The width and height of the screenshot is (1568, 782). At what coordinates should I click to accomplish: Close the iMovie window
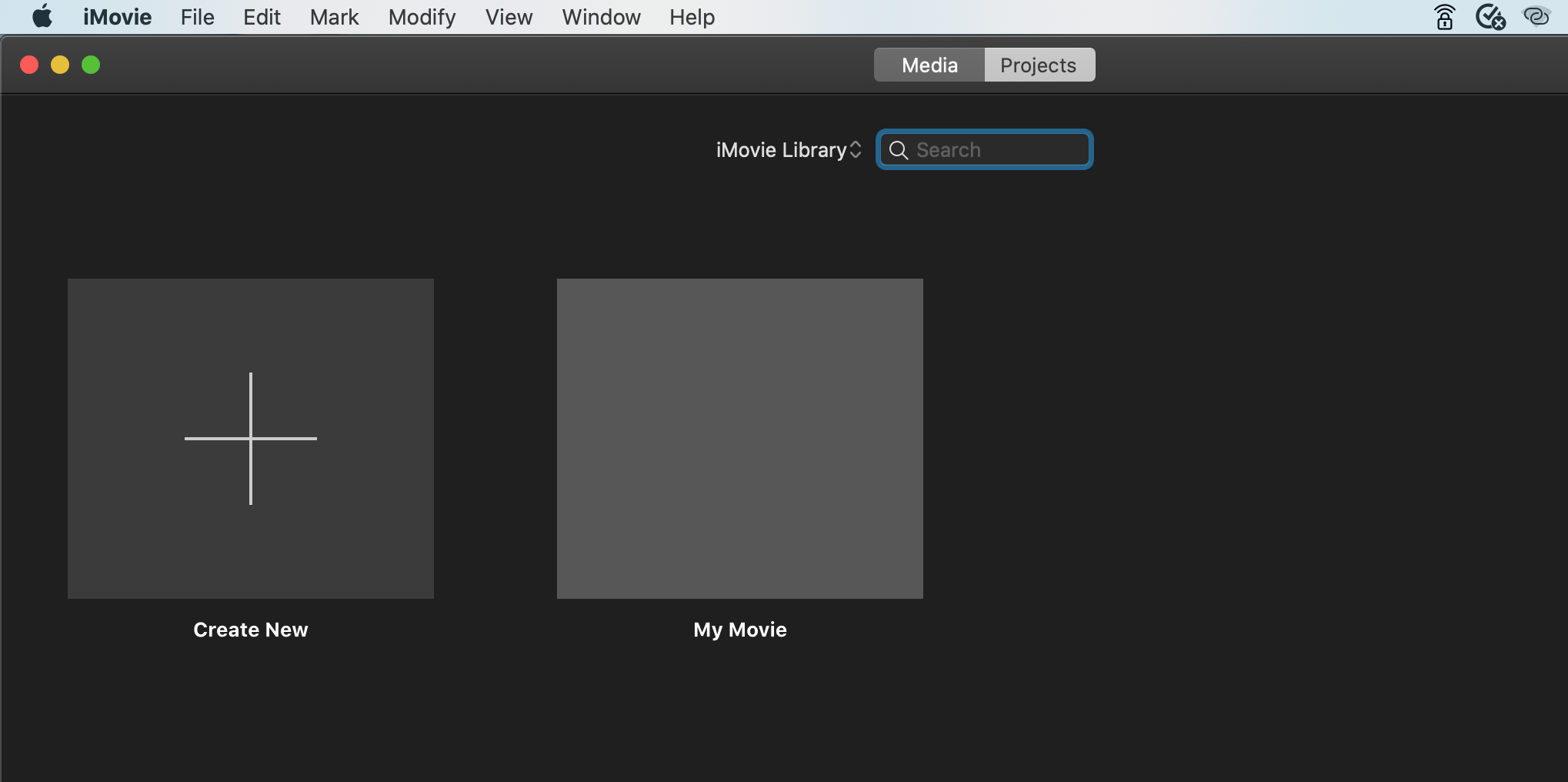click(x=29, y=65)
